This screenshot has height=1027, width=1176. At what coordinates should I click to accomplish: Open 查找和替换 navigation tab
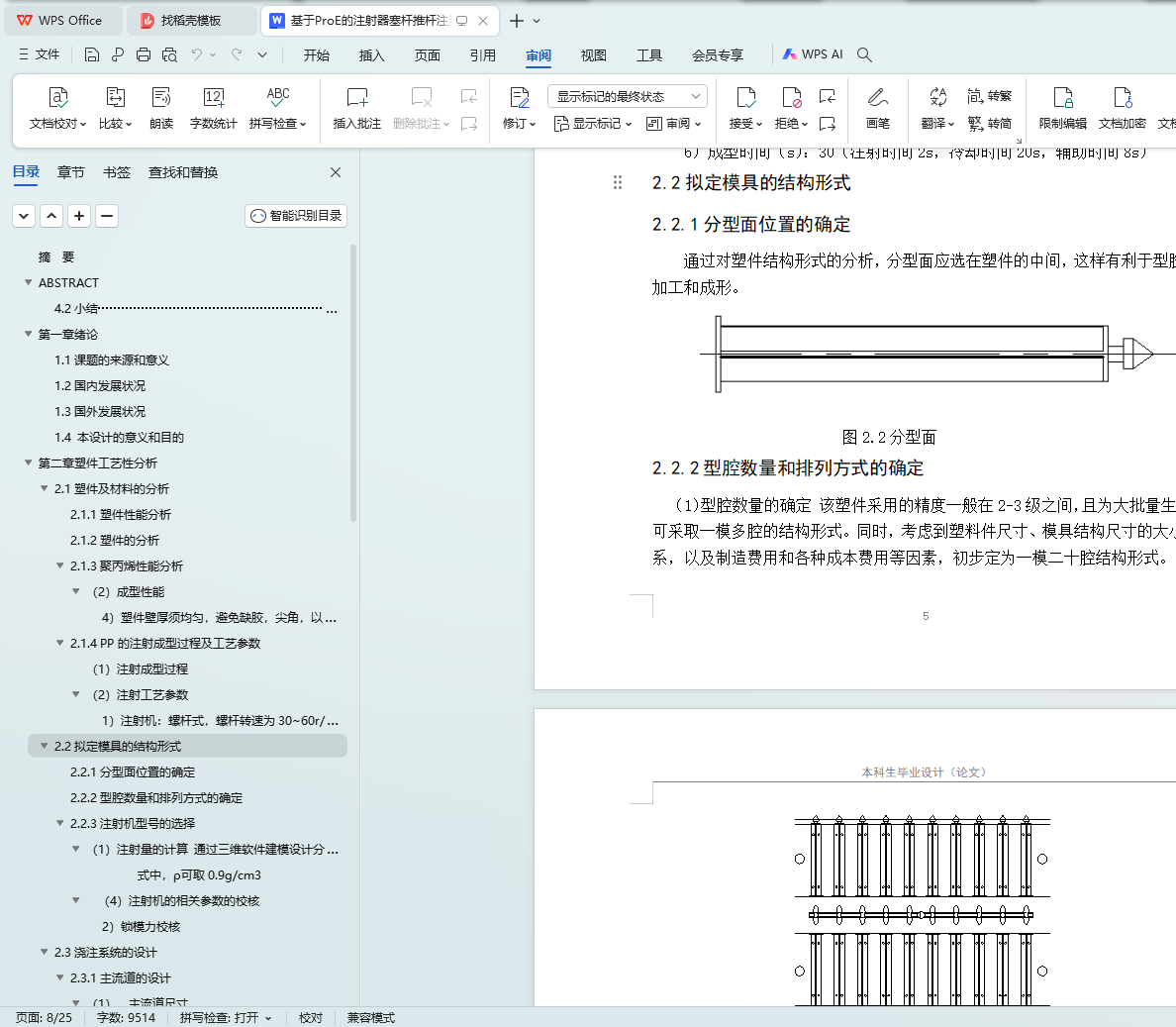(183, 172)
